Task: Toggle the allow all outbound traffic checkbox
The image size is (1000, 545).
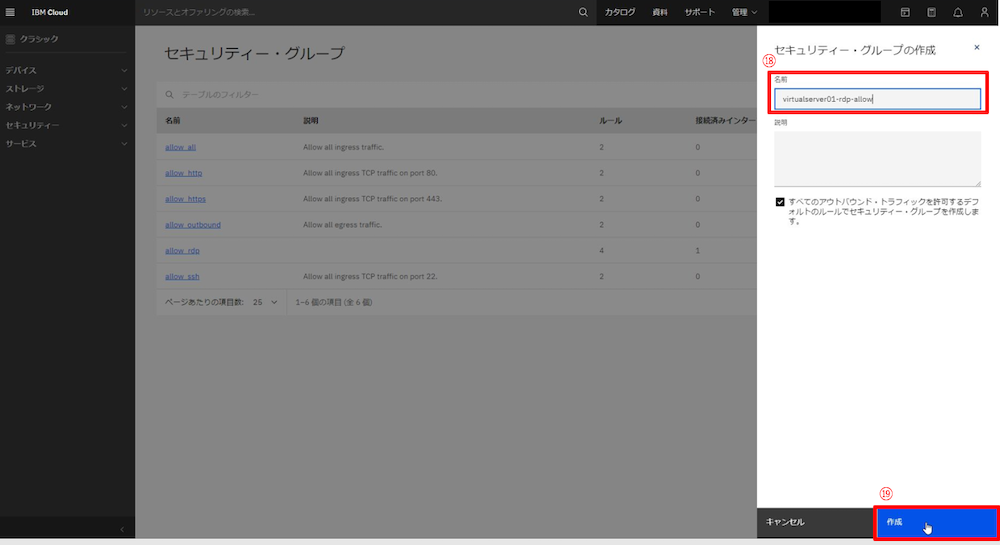Action: [780, 201]
